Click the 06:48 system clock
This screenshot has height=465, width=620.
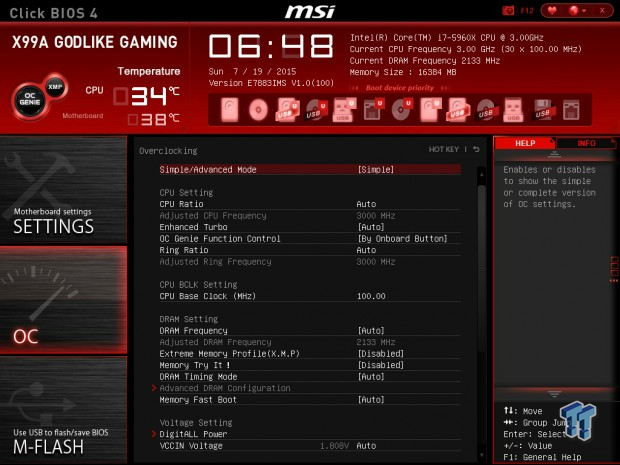271,46
